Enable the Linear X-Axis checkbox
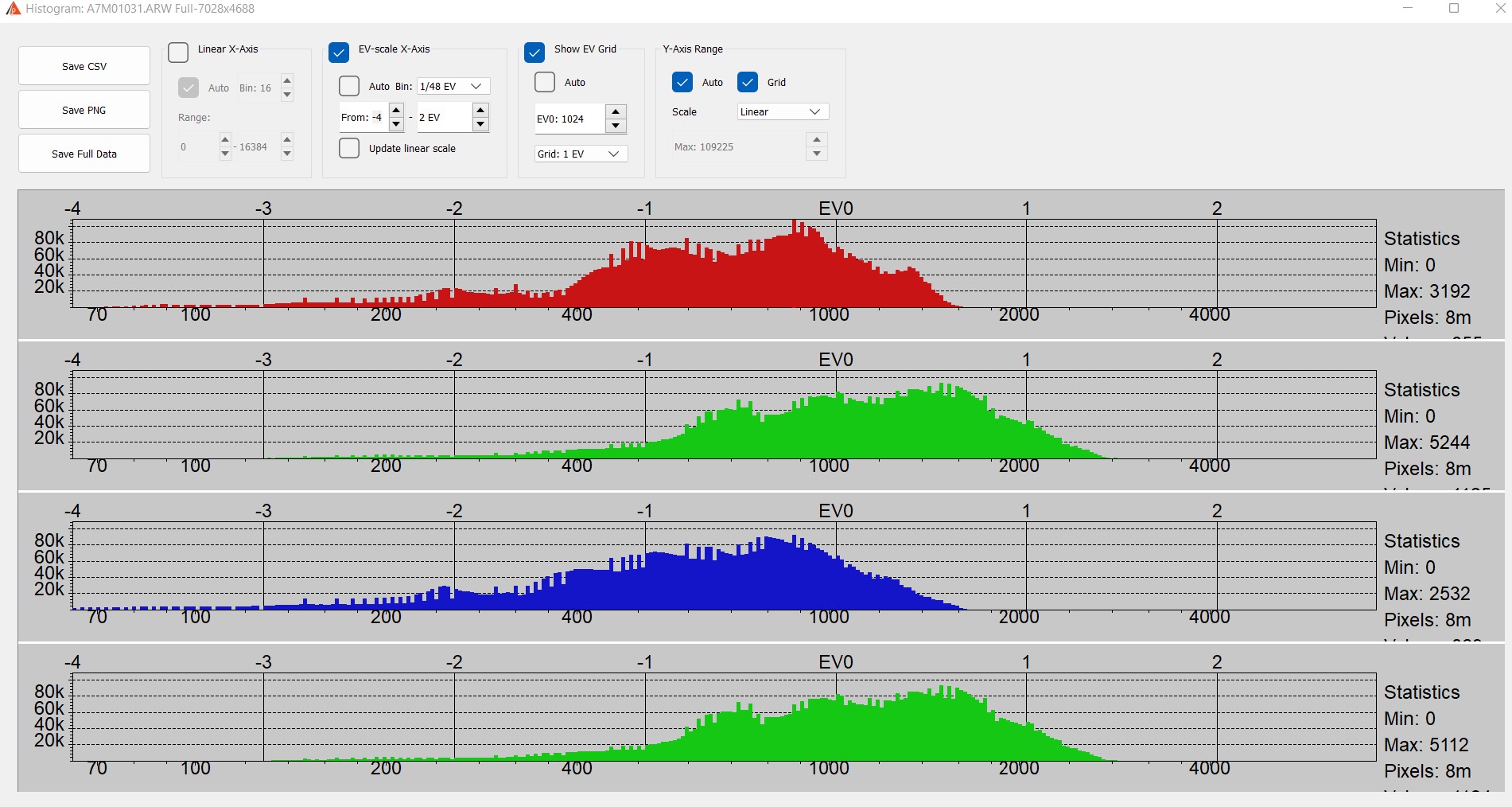 179,53
